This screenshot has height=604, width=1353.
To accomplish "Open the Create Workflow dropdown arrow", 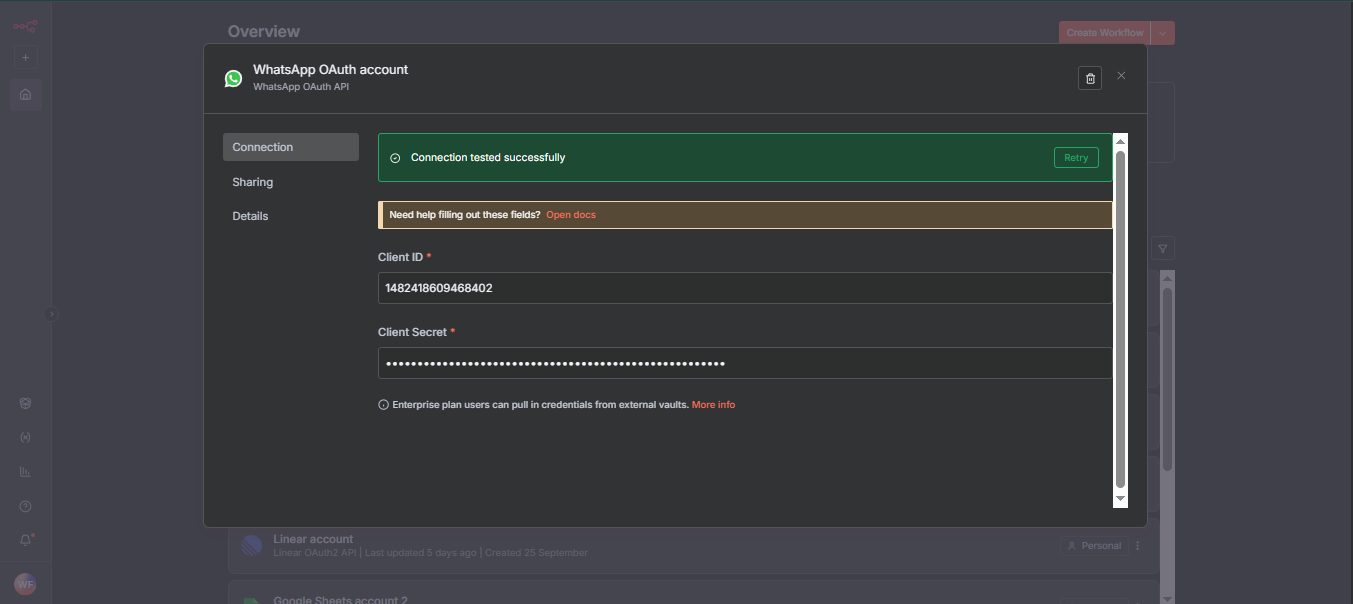I will coord(1163,33).
